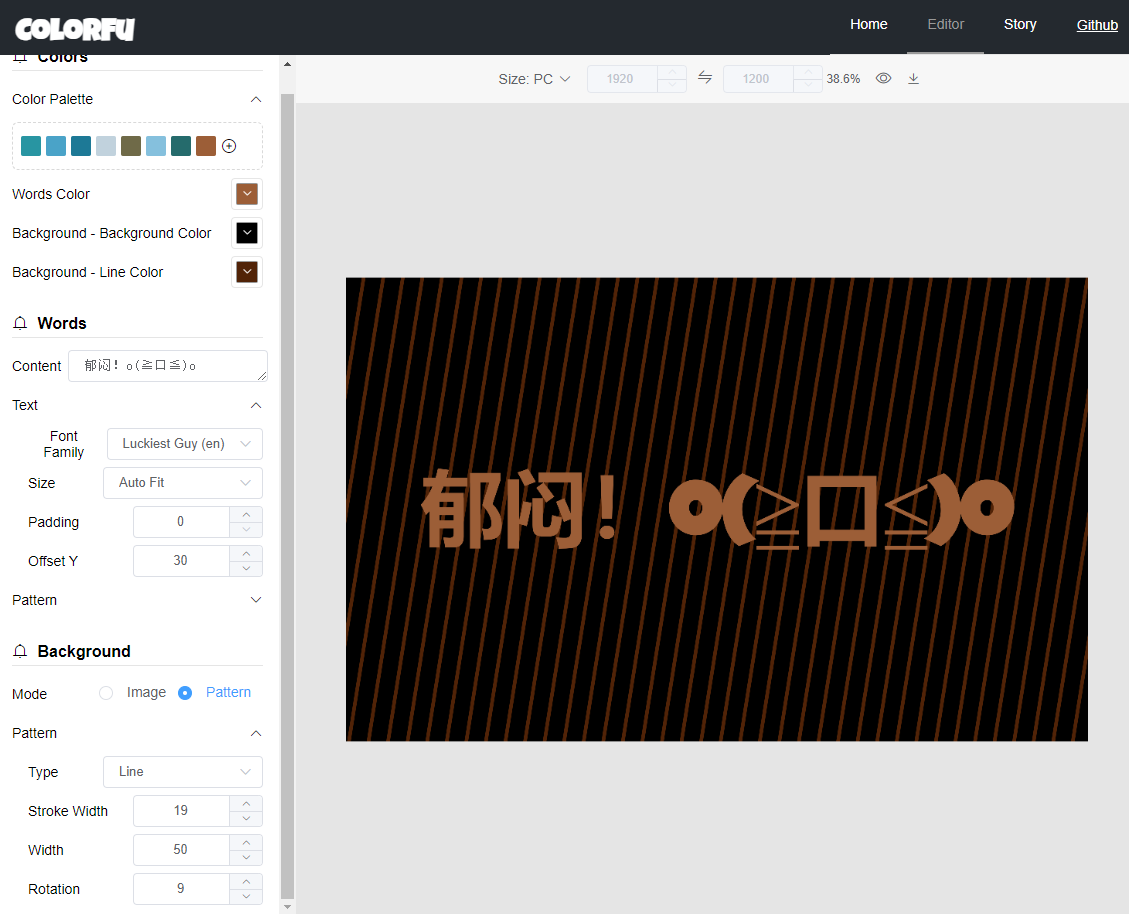Viewport: 1129px width, 914px height.
Task: Open the Github link
Action: 1097,25
